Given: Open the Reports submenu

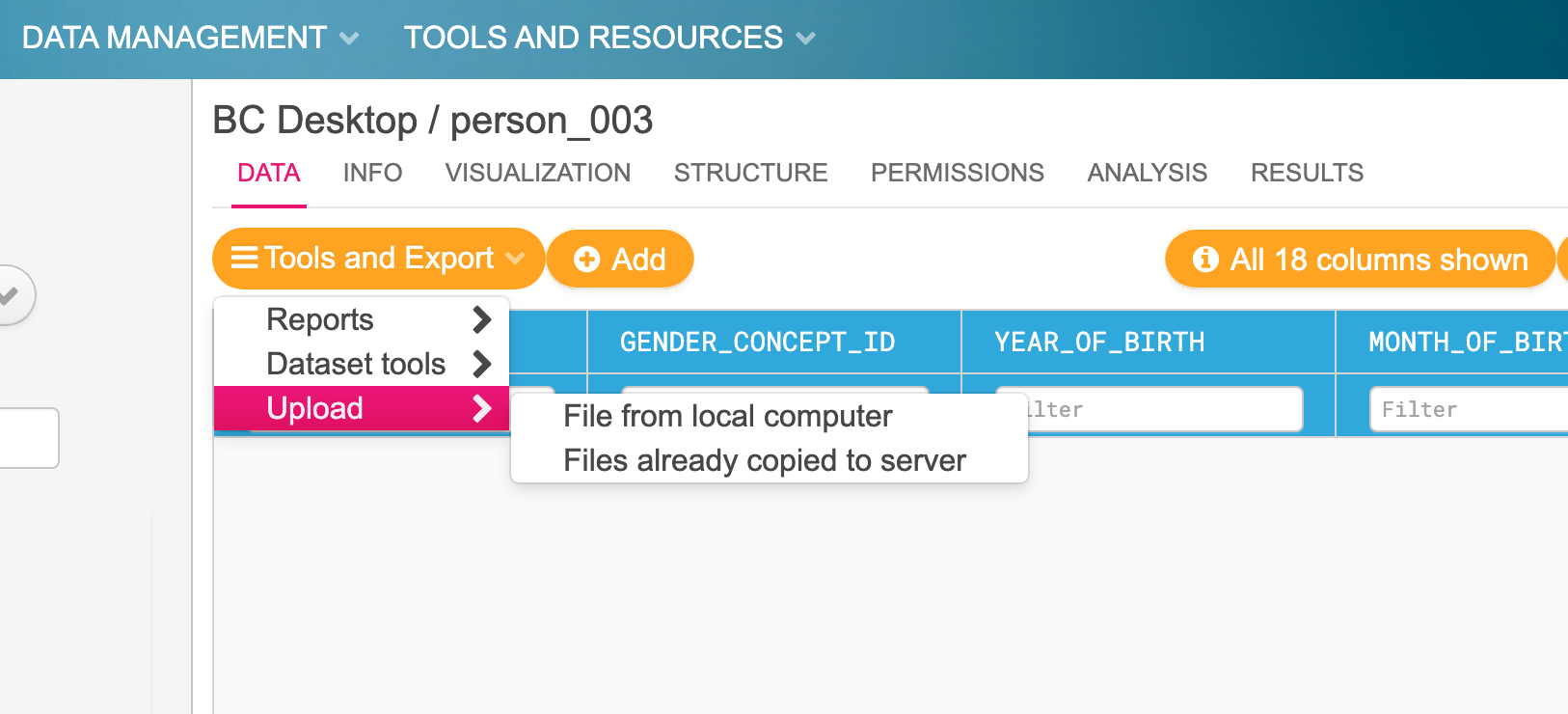Looking at the screenshot, I should click(x=362, y=319).
